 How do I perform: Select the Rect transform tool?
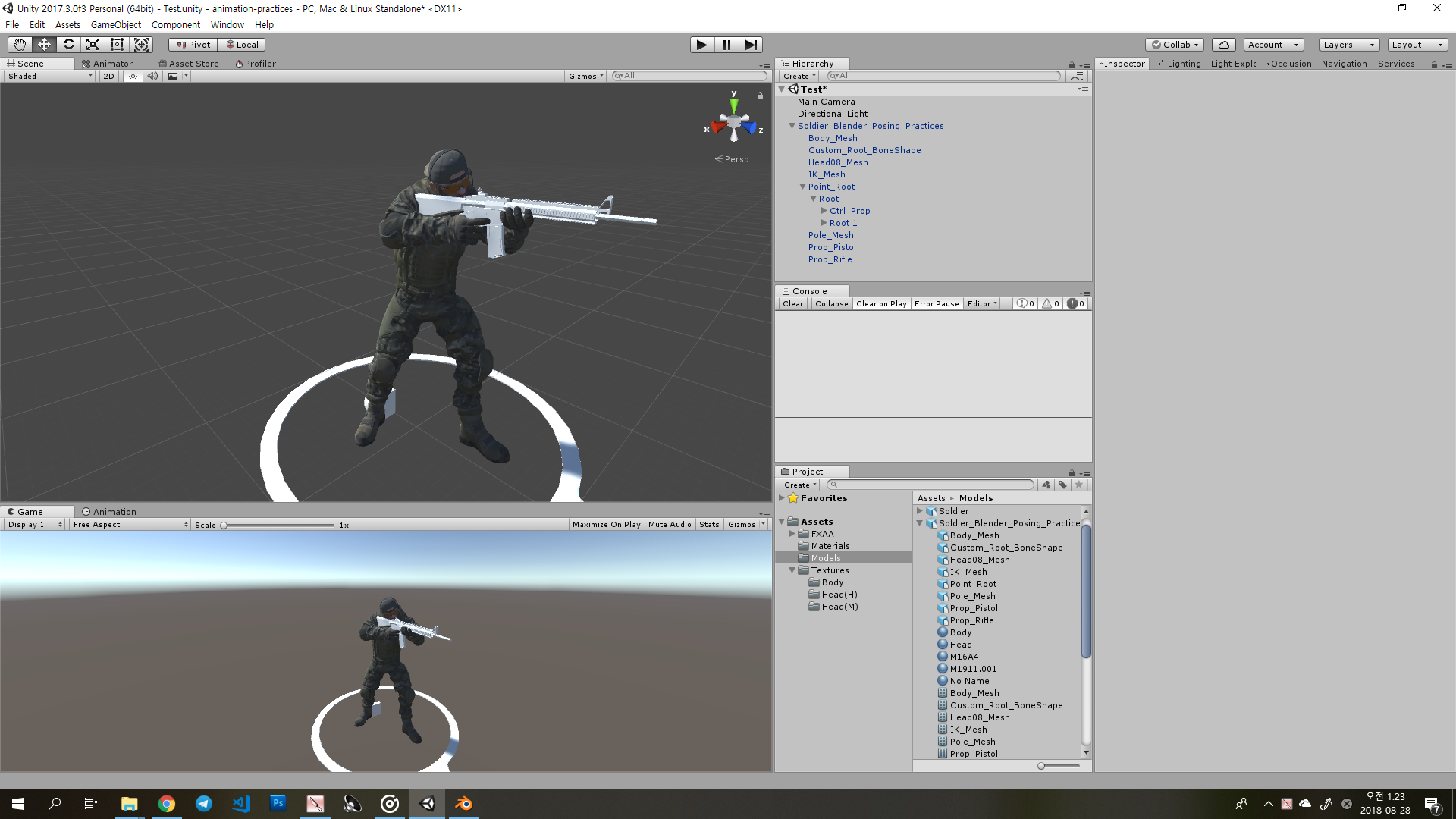pyautogui.click(x=117, y=45)
